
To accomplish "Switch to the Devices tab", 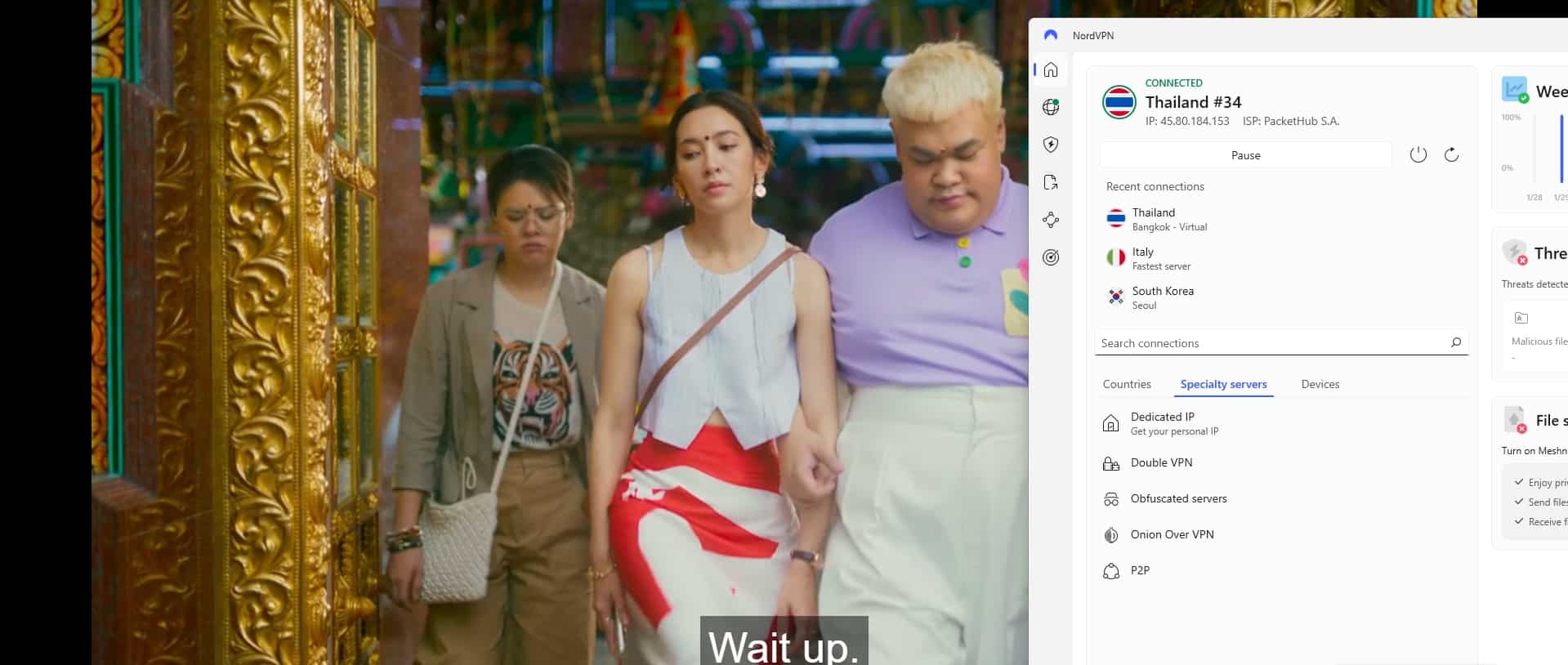I will coord(1320,384).
